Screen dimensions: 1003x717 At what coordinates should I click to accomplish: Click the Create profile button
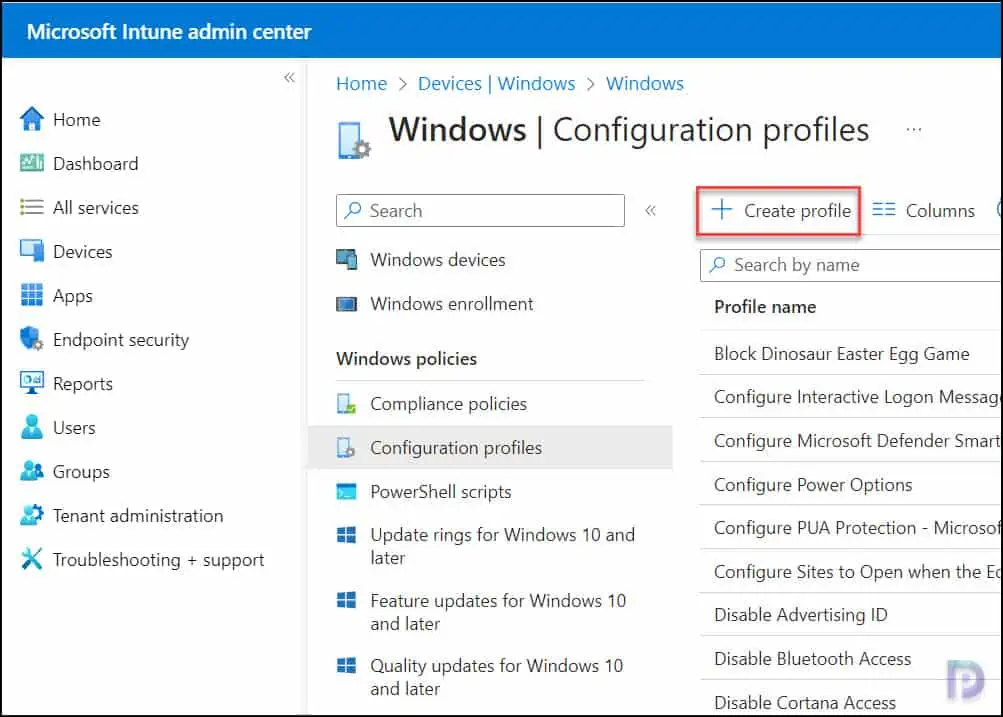coord(778,210)
